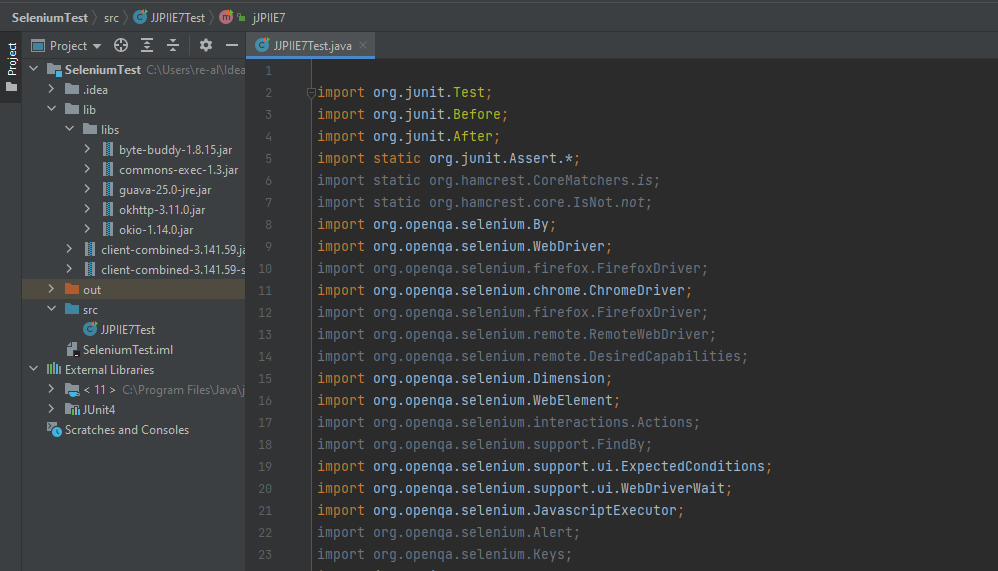
Task: Click the org.junit.Test import line
Action: pyautogui.click(x=405, y=92)
